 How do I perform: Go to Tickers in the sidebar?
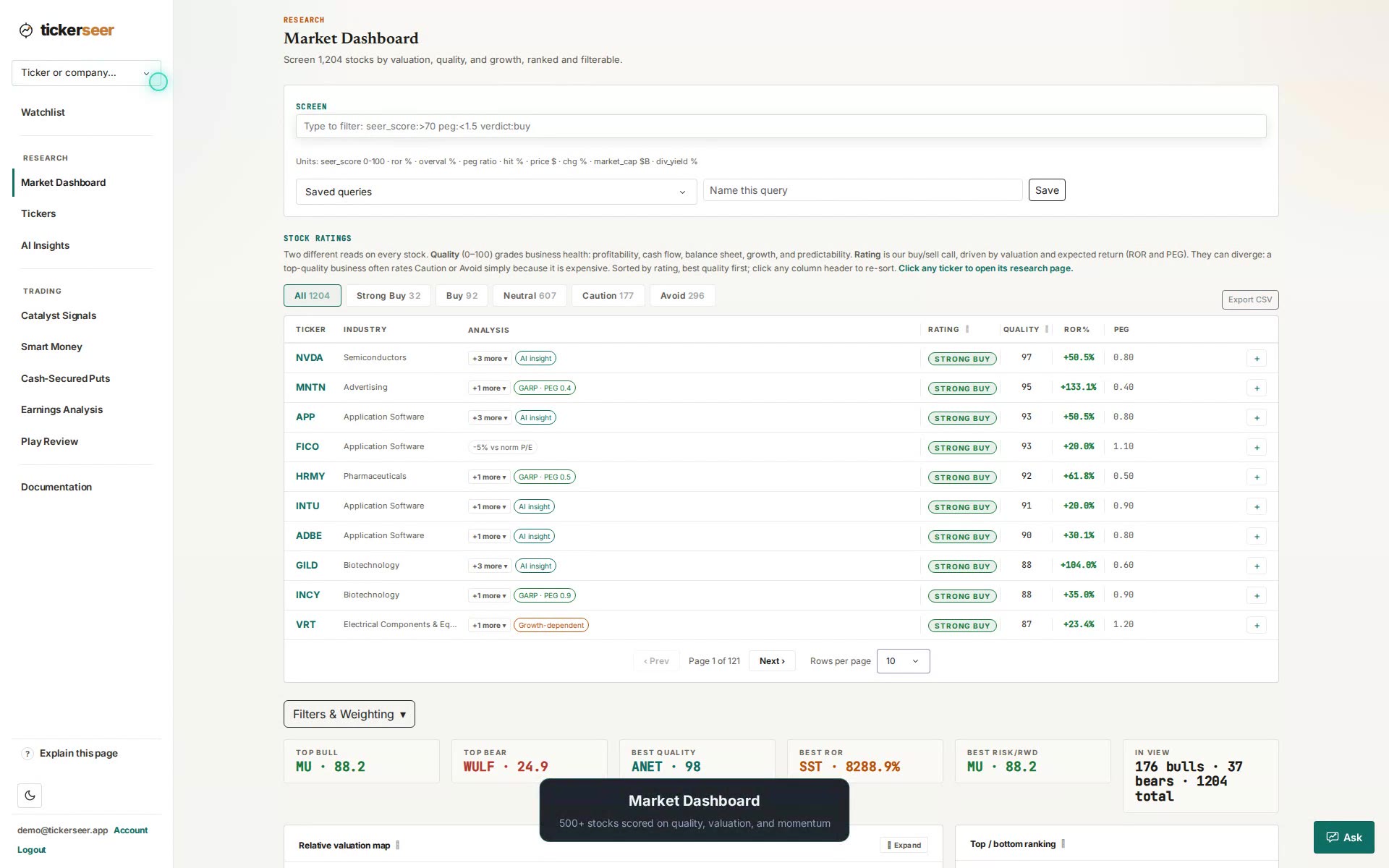click(38, 213)
